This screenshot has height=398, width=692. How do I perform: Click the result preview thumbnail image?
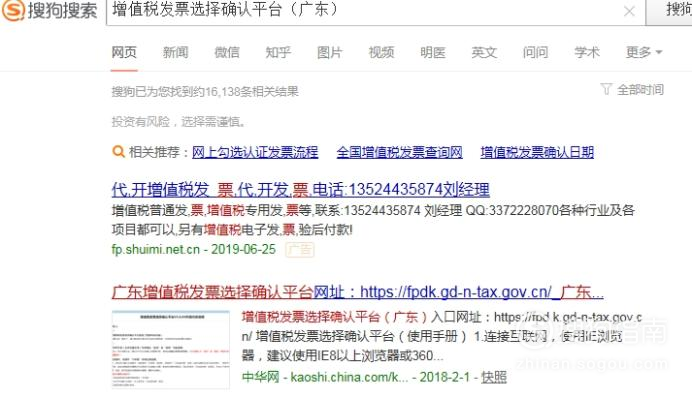[x=170, y=349]
